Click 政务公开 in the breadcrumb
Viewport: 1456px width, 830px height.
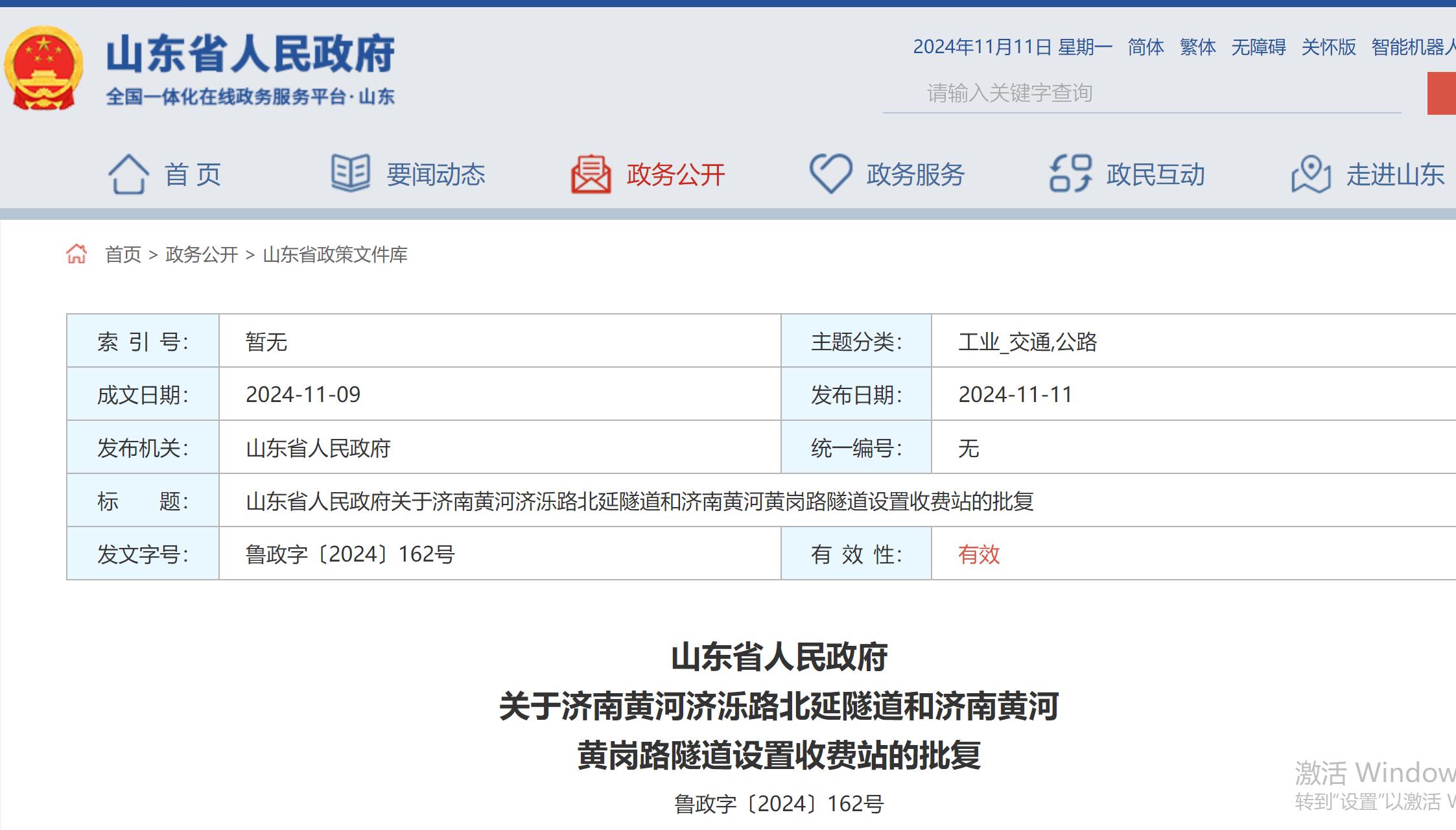(x=202, y=254)
